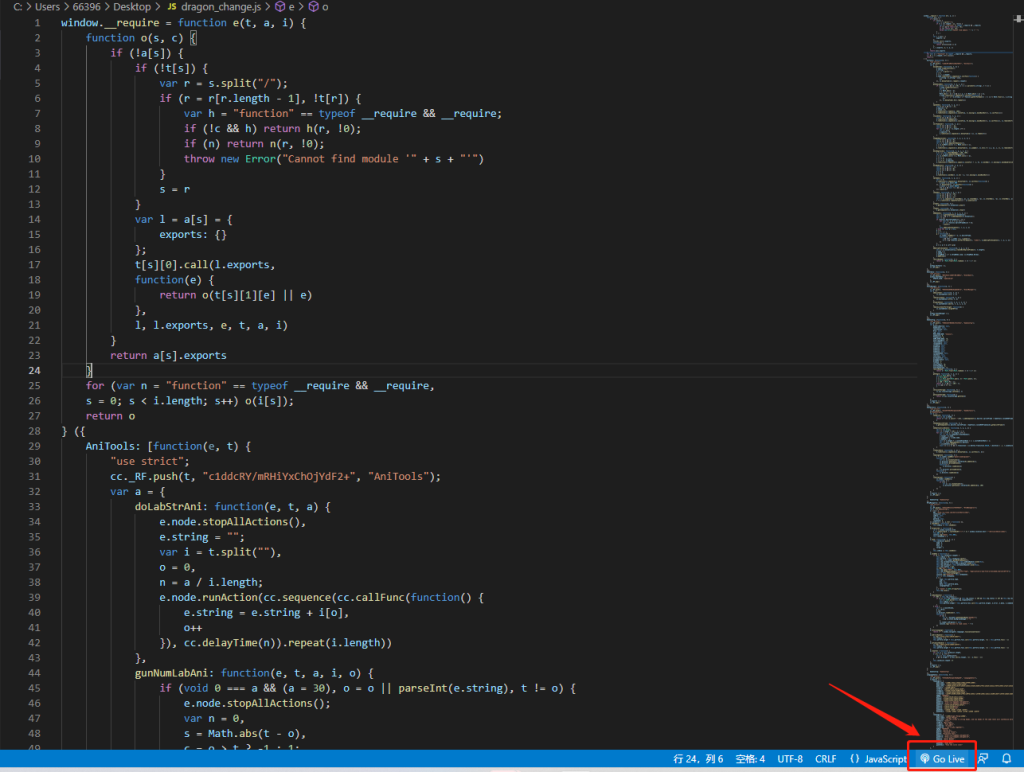Select symbol o in breadcrumb
Screen dimensions: 1024x772
[x=319, y=7]
